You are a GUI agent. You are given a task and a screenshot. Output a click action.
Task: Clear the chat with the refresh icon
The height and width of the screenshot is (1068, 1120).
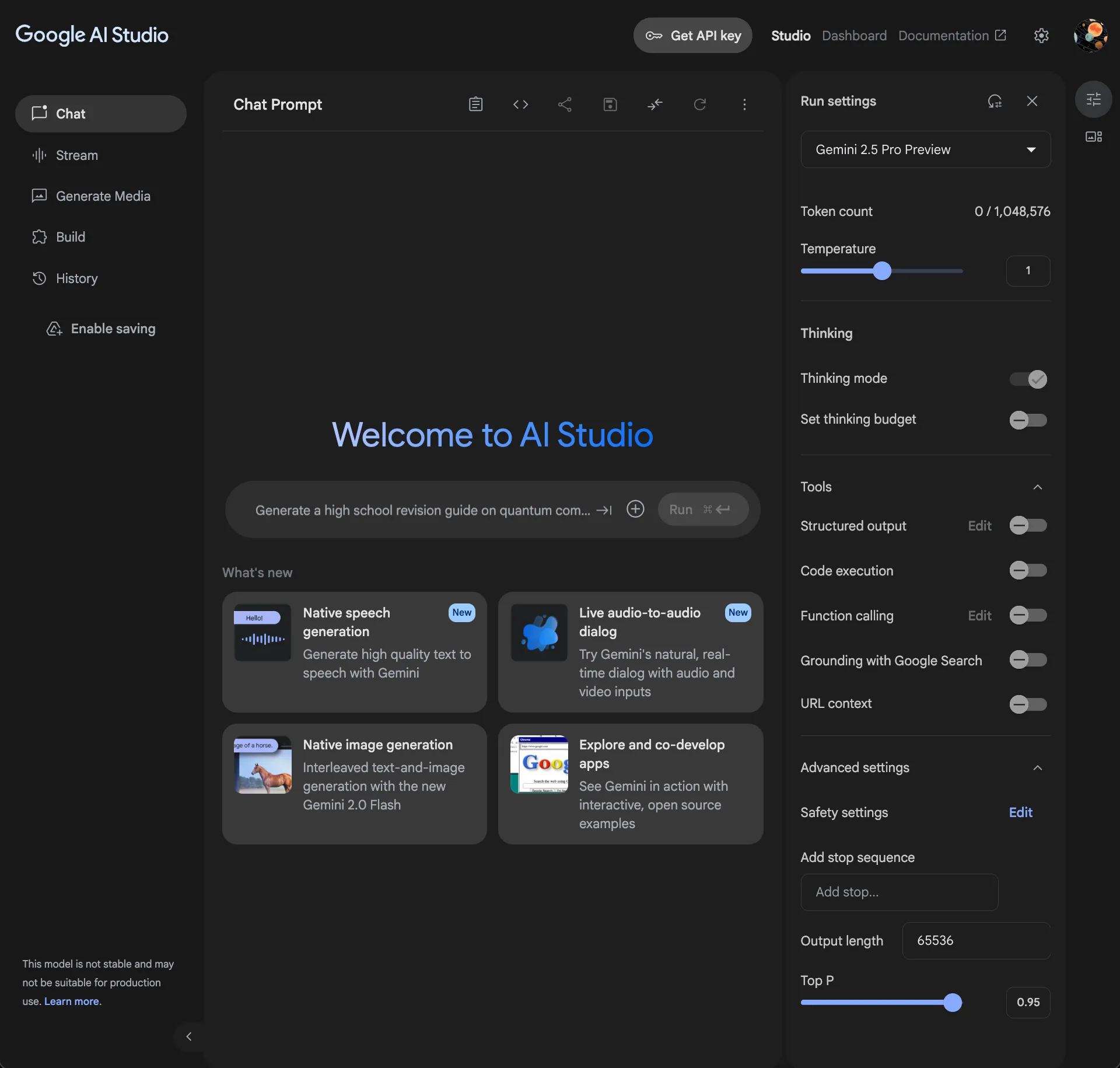pyautogui.click(x=700, y=104)
